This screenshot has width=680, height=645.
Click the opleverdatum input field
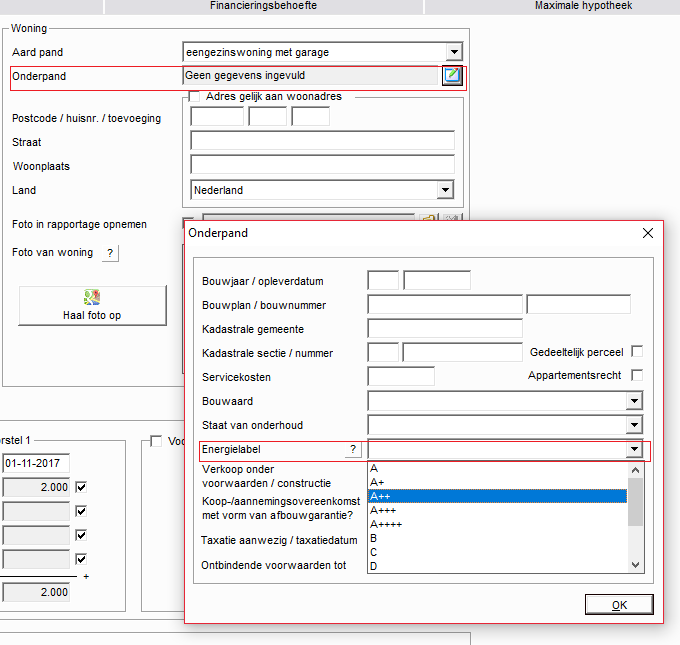tap(437, 280)
